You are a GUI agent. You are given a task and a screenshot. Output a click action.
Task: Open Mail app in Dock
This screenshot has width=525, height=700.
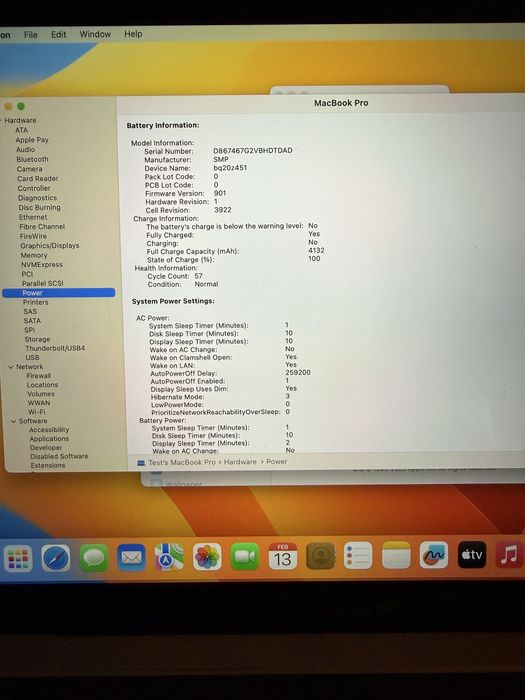click(132, 558)
